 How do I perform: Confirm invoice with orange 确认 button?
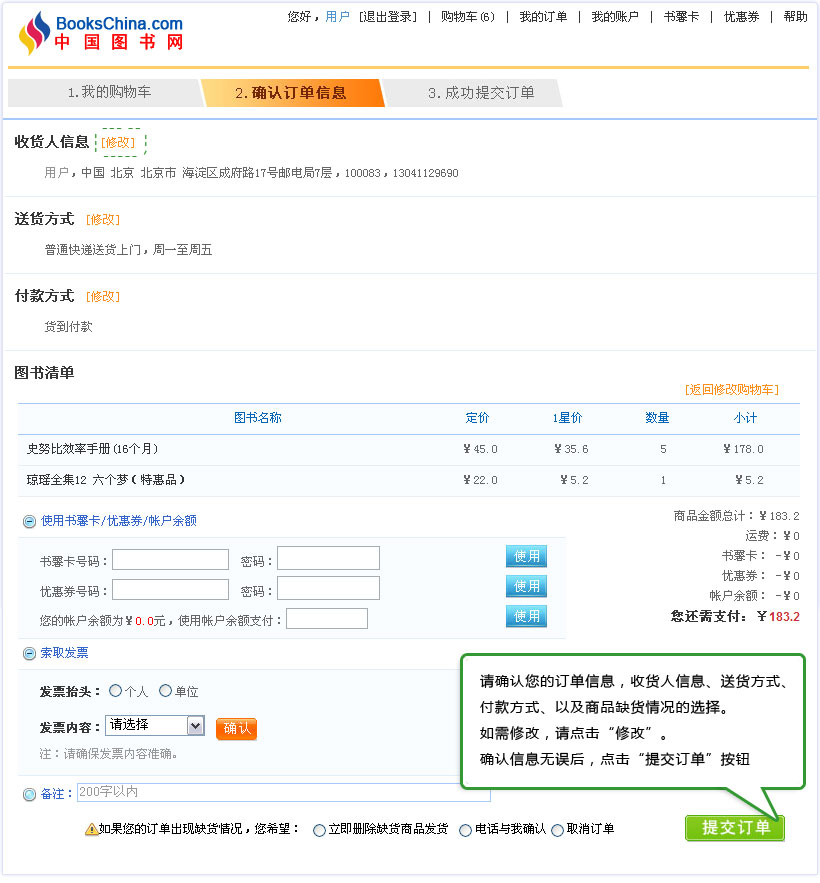236,728
